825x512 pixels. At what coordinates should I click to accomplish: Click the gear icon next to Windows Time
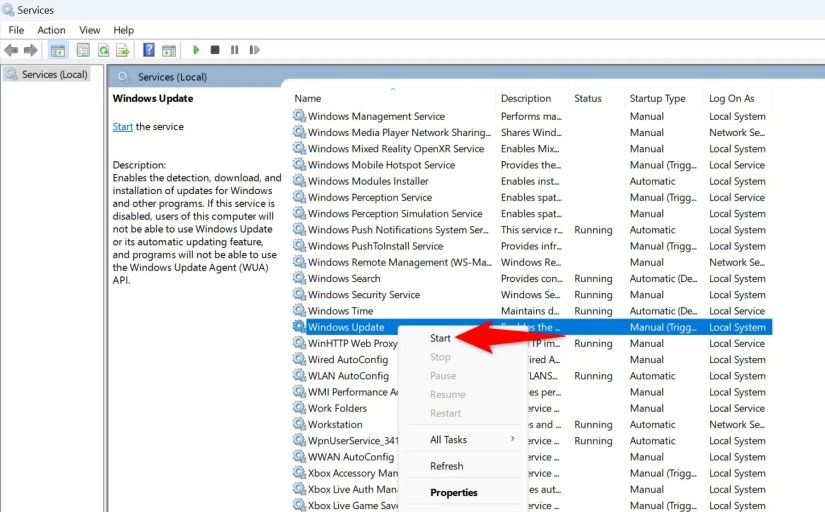[x=299, y=310]
